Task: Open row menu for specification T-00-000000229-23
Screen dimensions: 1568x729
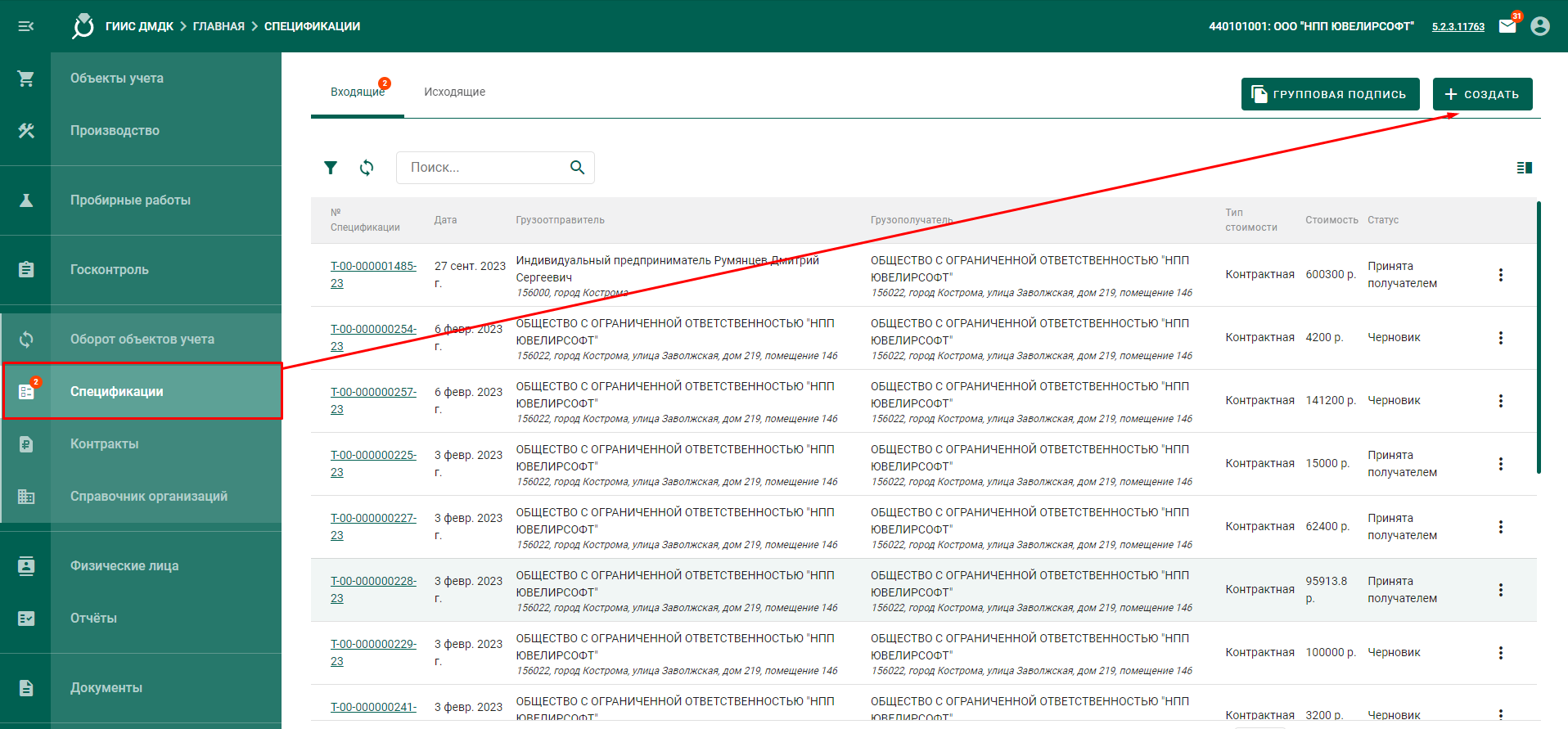Action: pyautogui.click(x=1501, y=653)
